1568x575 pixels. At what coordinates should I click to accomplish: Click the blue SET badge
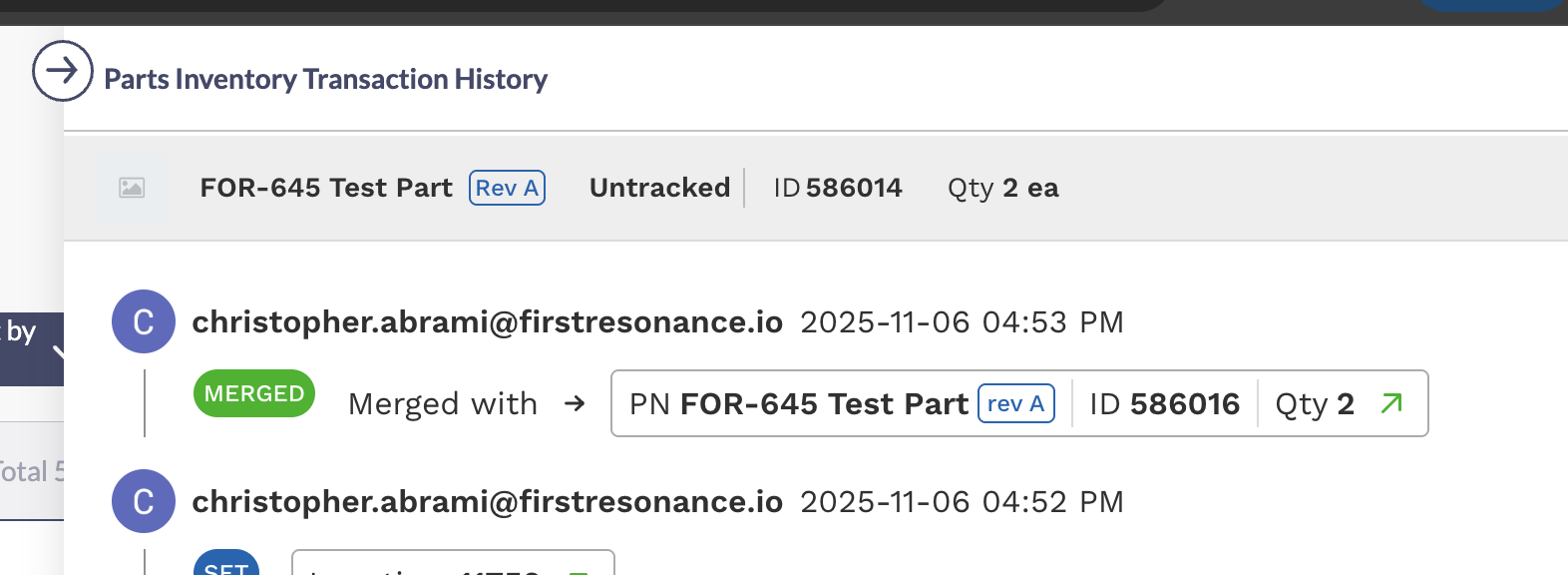click(226, 564)
